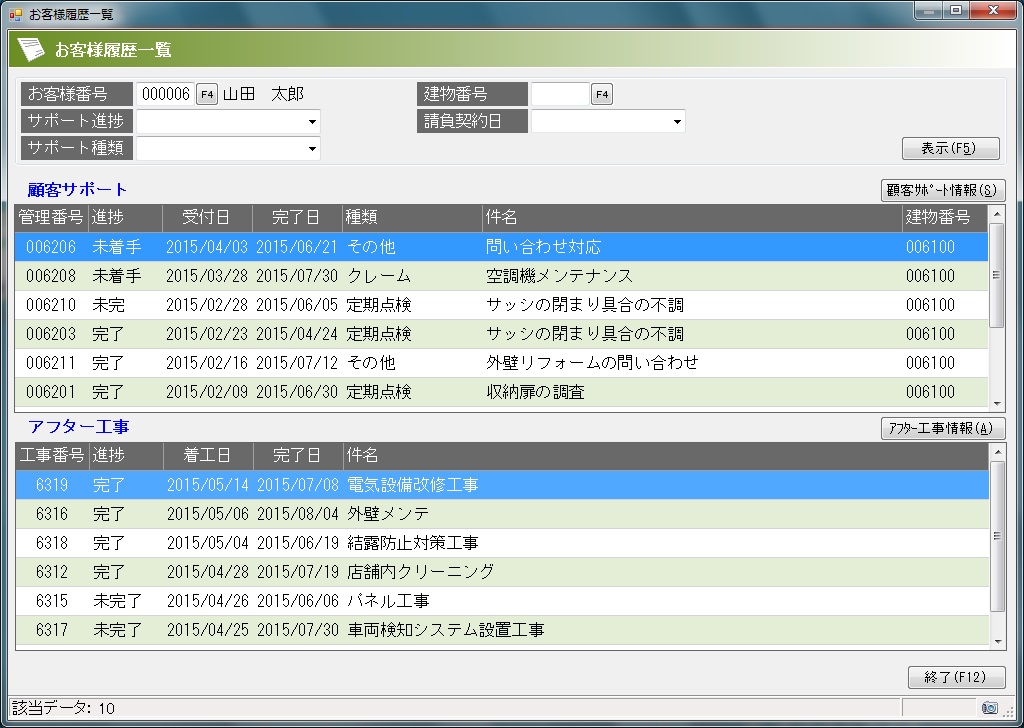Select support row 006211 外壁リフォームの問い合わせ
1024x728 pixels.
click(x=500, y=363)
